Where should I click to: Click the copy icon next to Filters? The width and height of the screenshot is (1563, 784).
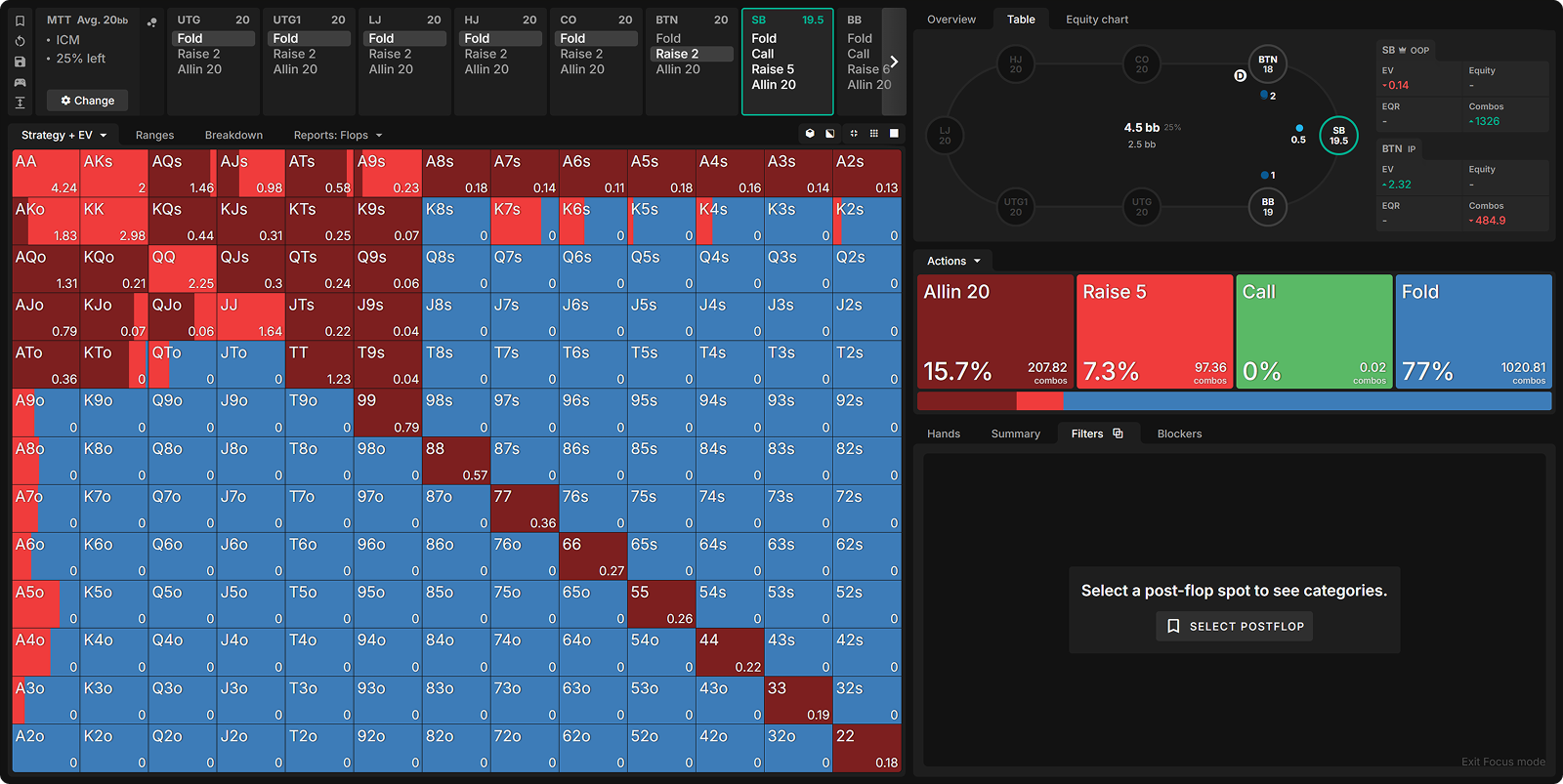(1118, 433)
